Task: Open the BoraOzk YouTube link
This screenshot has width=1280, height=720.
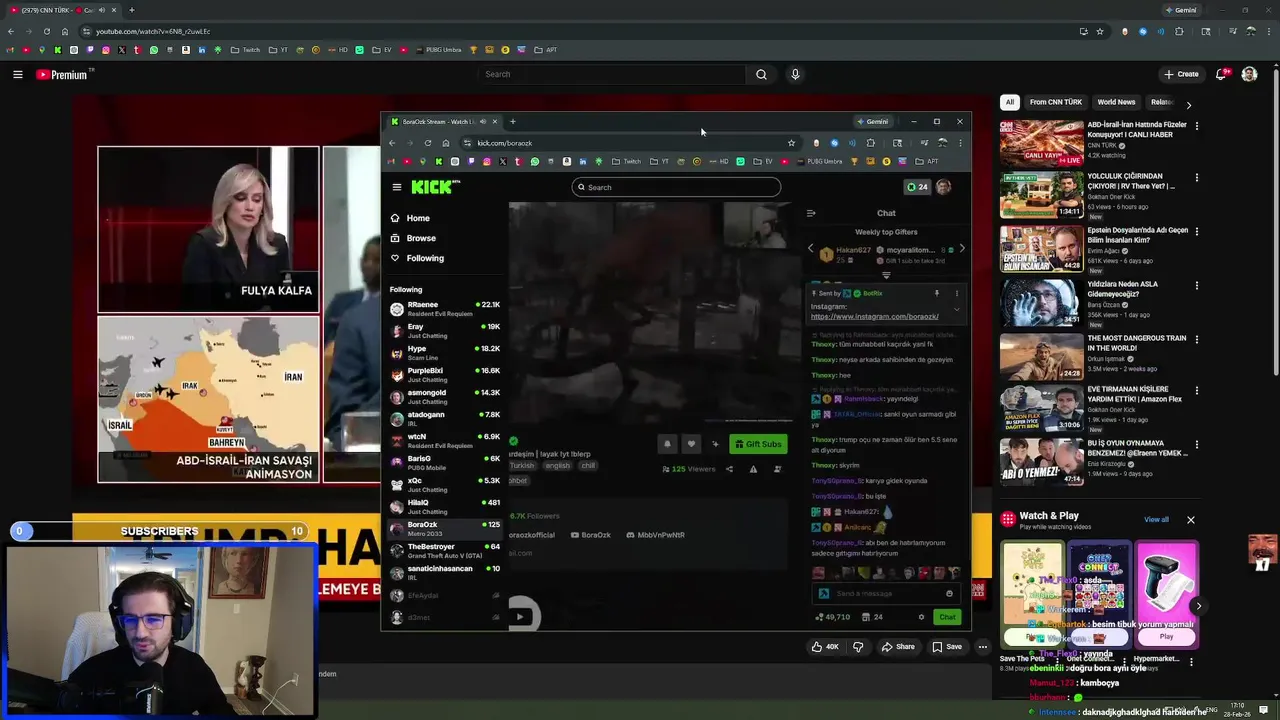Action: [x=590, y=535]
